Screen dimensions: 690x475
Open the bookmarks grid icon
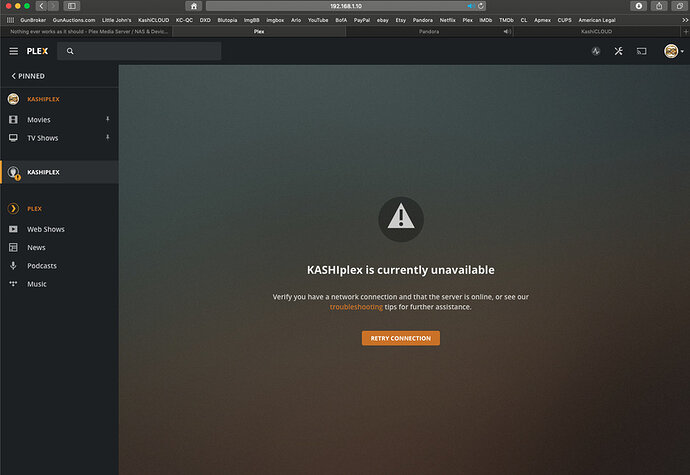[x=11, y=20]
